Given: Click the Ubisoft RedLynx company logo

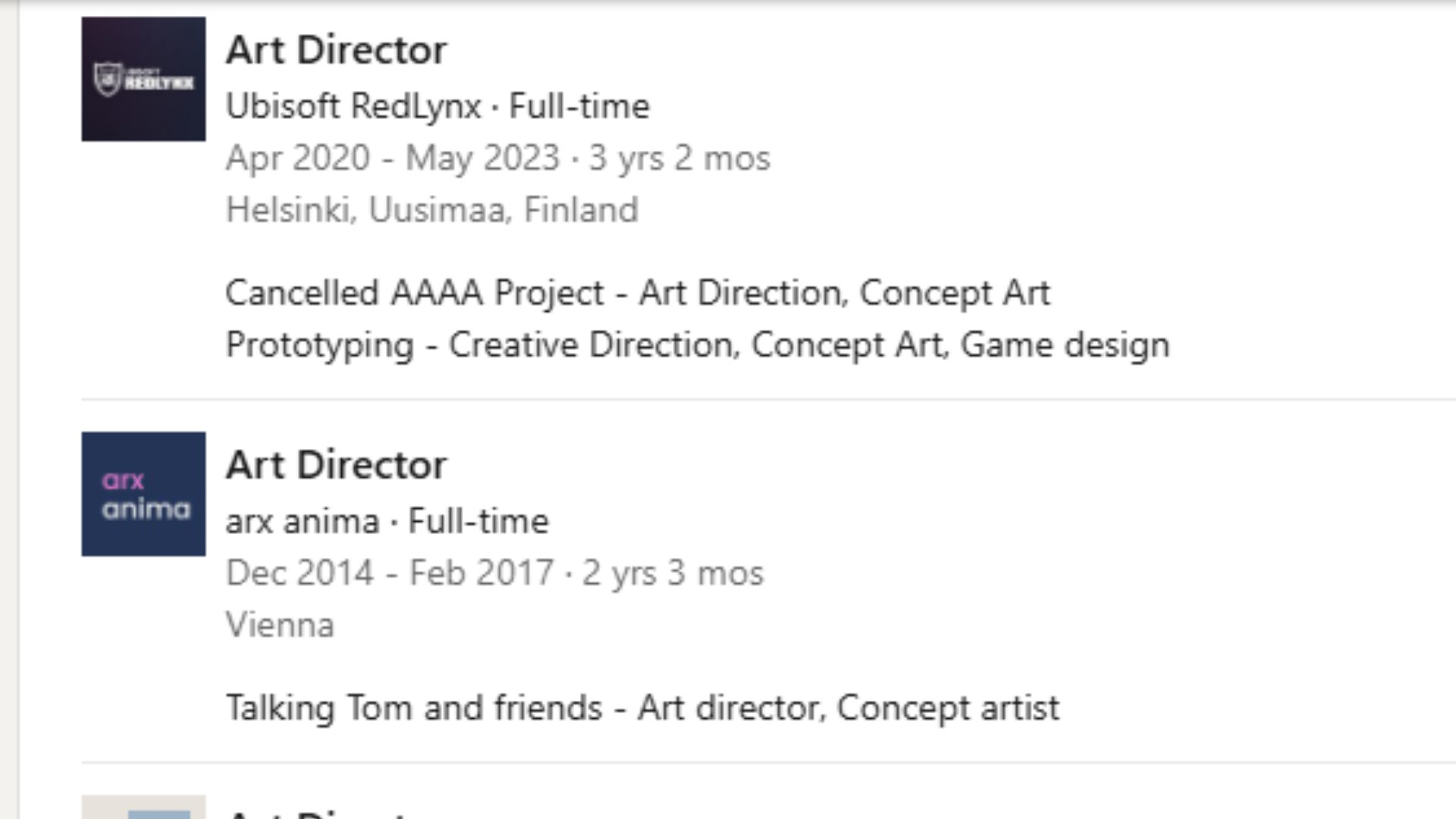Looking at the screenshot, I should (x=143, y=79).
